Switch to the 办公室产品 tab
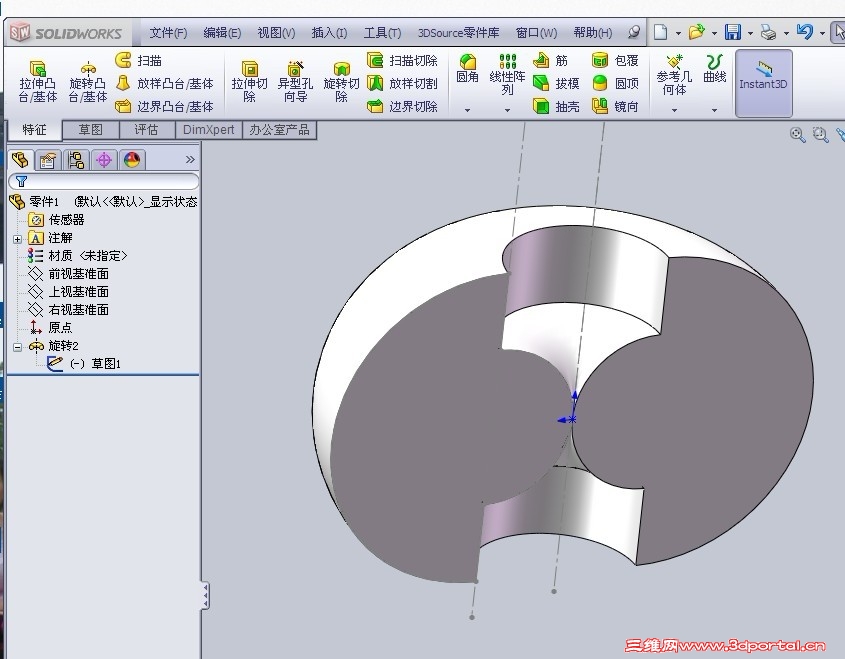Screen dimensions: 845x659 point(279,130)
